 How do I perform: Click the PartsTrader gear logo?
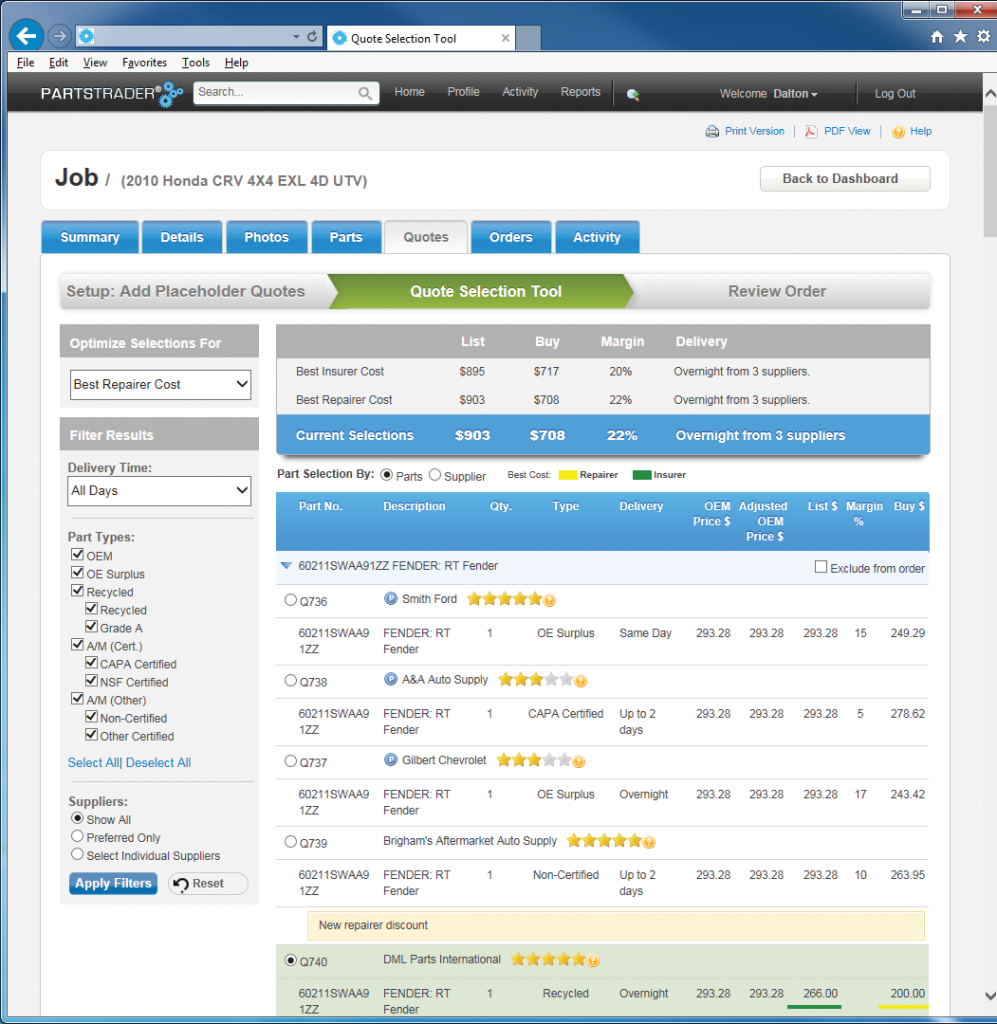tap(171, 94)
